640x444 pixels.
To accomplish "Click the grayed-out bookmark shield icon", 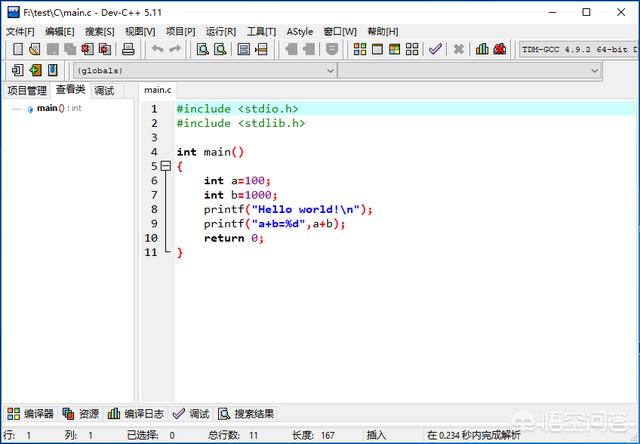I will pos(332,49).
